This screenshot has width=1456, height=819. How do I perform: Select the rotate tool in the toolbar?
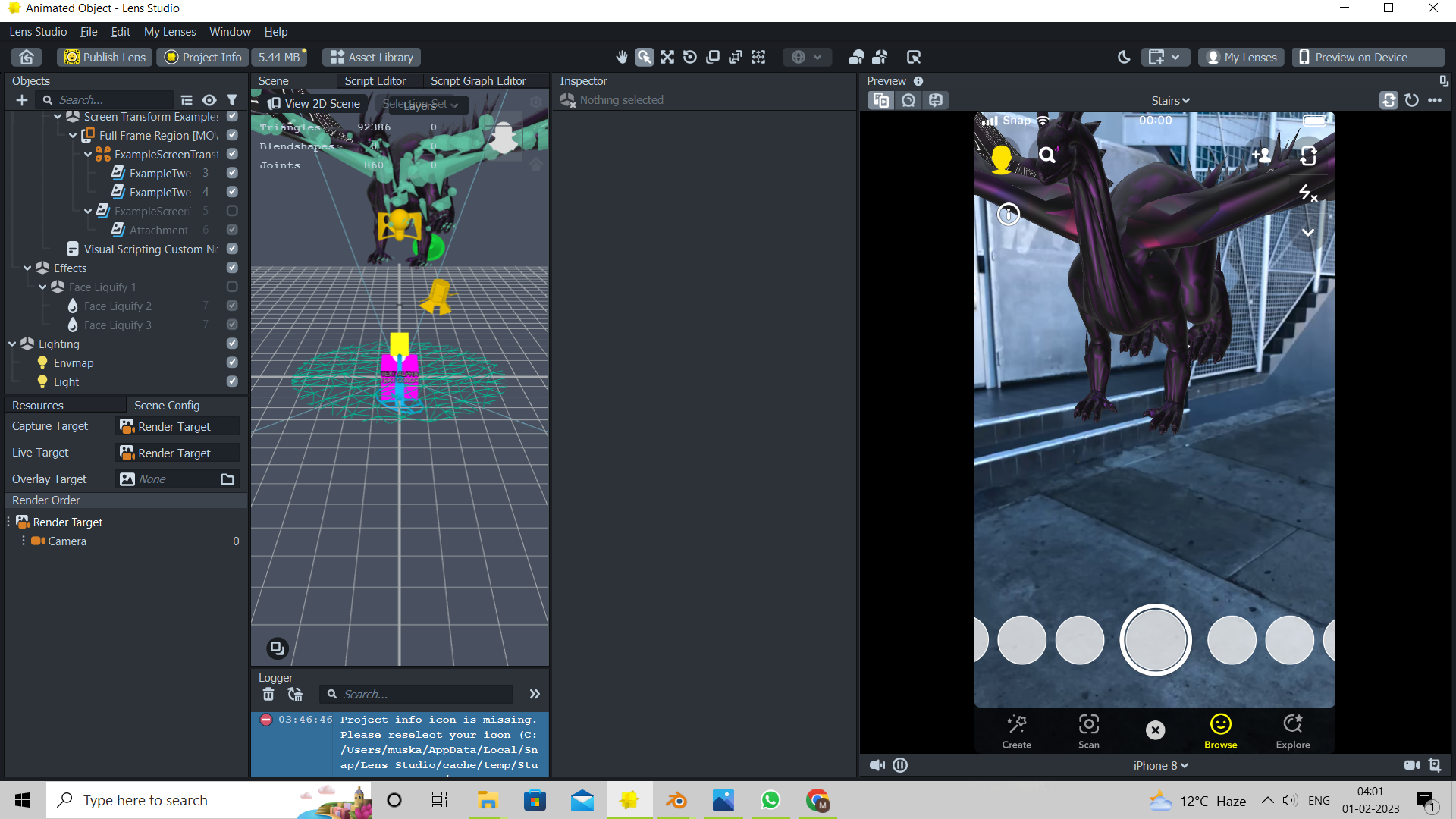(x=690, y=57)
